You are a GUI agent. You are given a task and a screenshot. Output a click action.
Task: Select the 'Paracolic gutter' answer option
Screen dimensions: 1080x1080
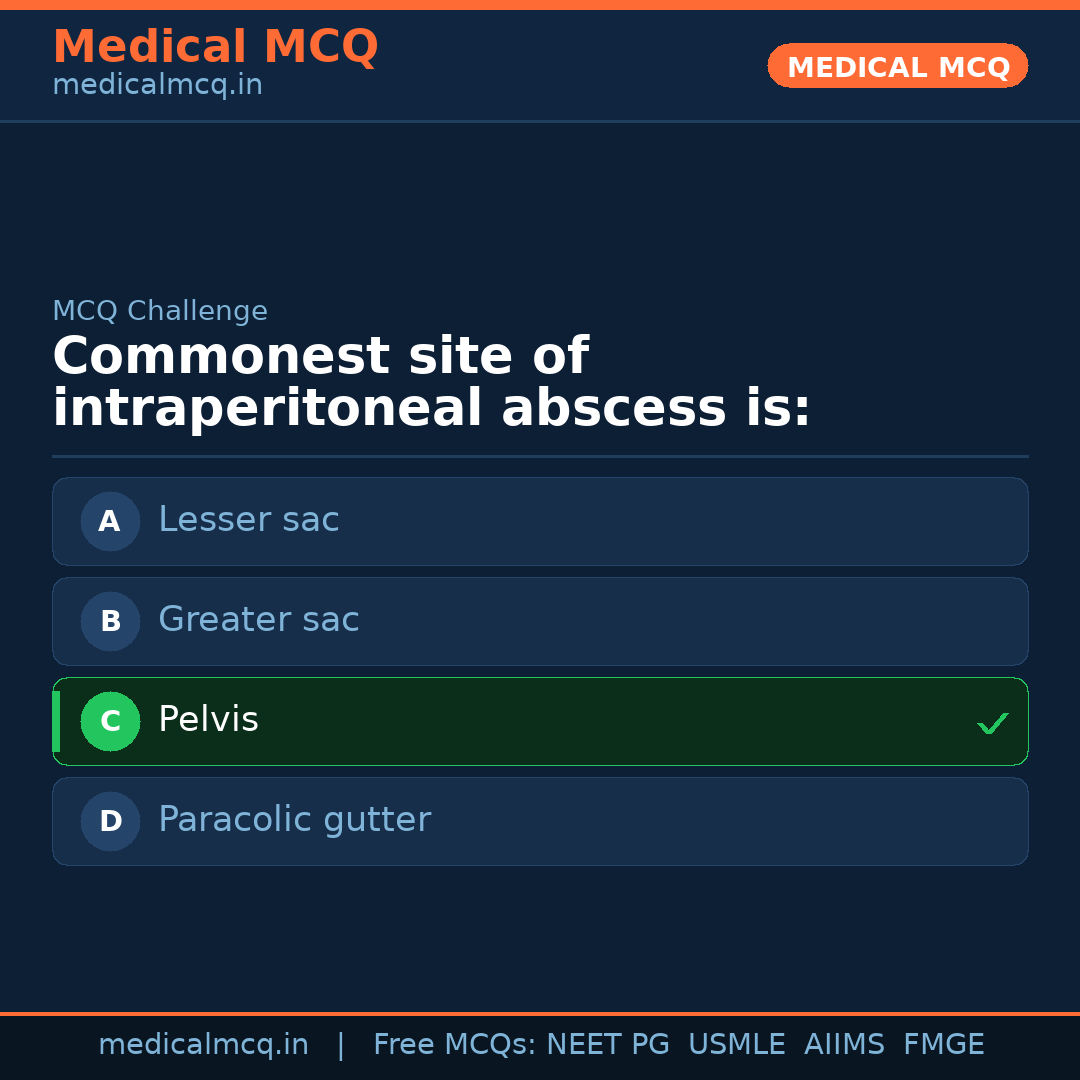(x=540, y=821)
